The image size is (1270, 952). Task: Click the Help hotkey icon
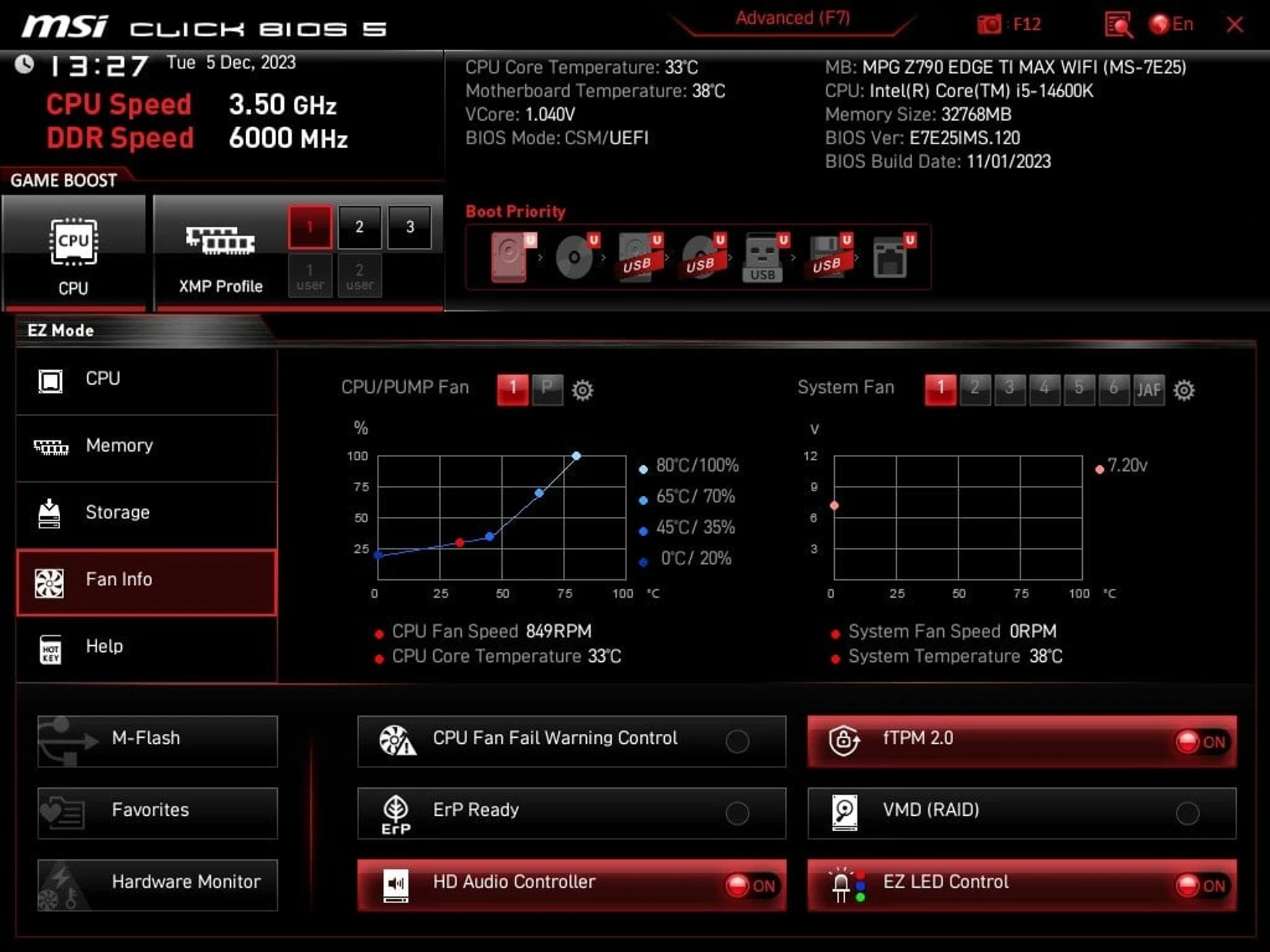tap(50, 649)
